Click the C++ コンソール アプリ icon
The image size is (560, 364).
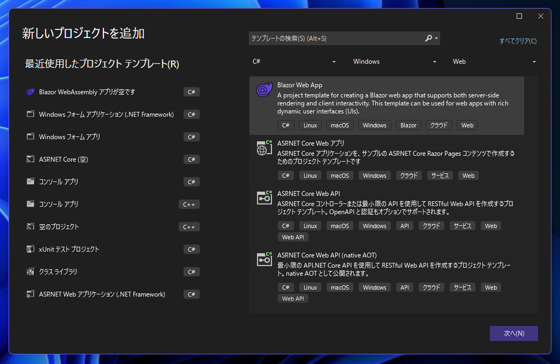(30, 204)
